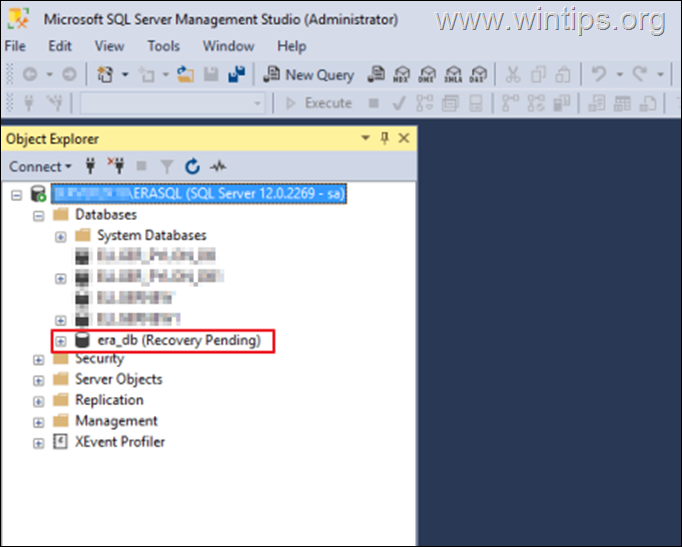
Task: Open the New Project dropdown arrow
Action: point(125,75)
